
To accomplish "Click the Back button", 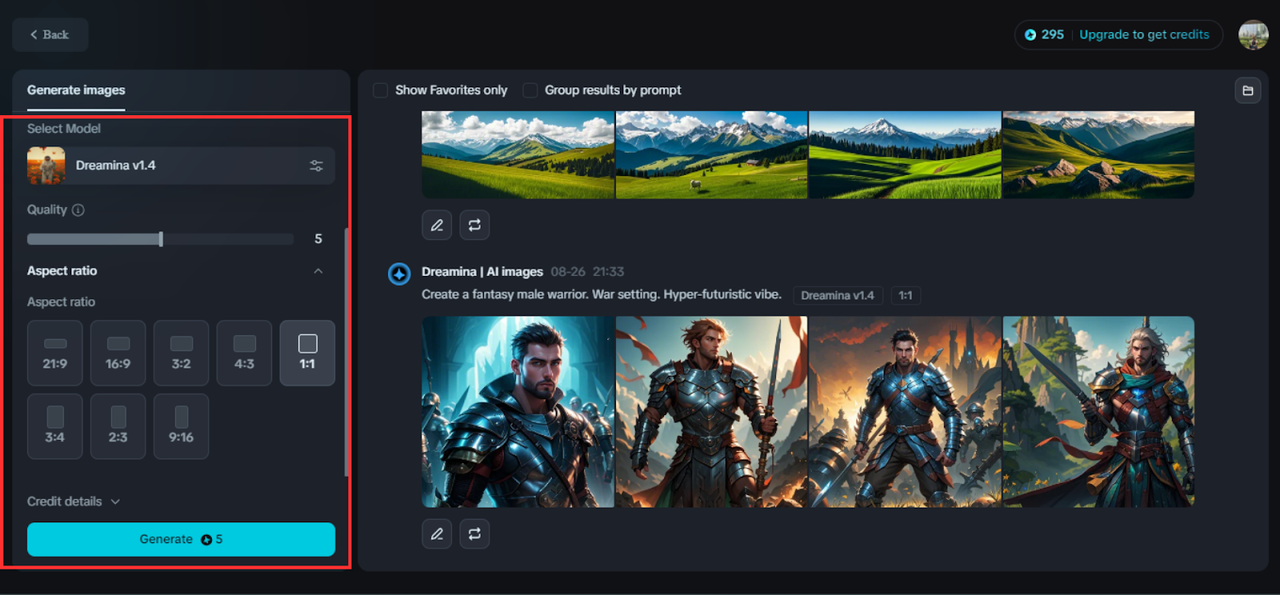I will pos(50,35).
